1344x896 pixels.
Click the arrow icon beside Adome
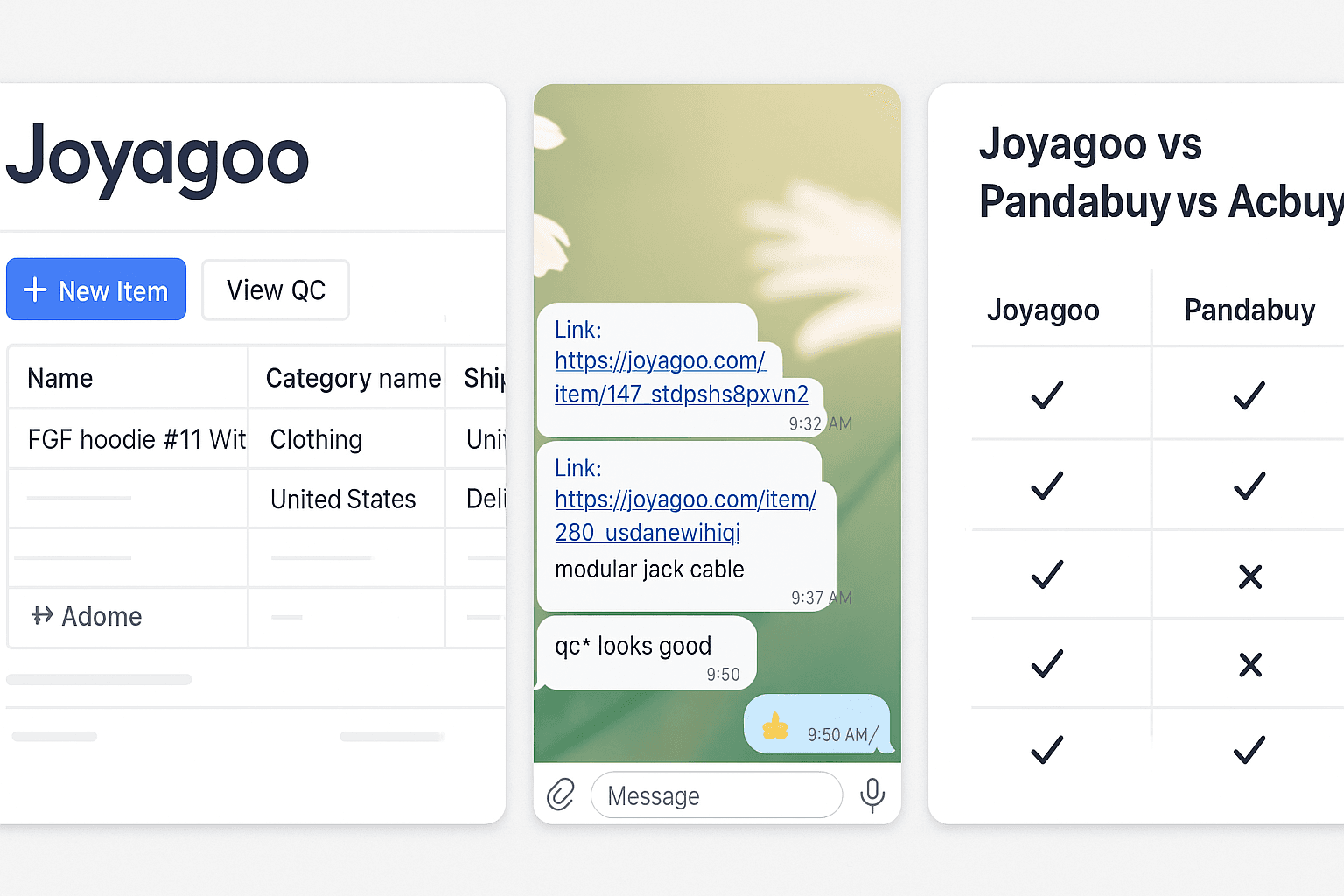(42, 616)
